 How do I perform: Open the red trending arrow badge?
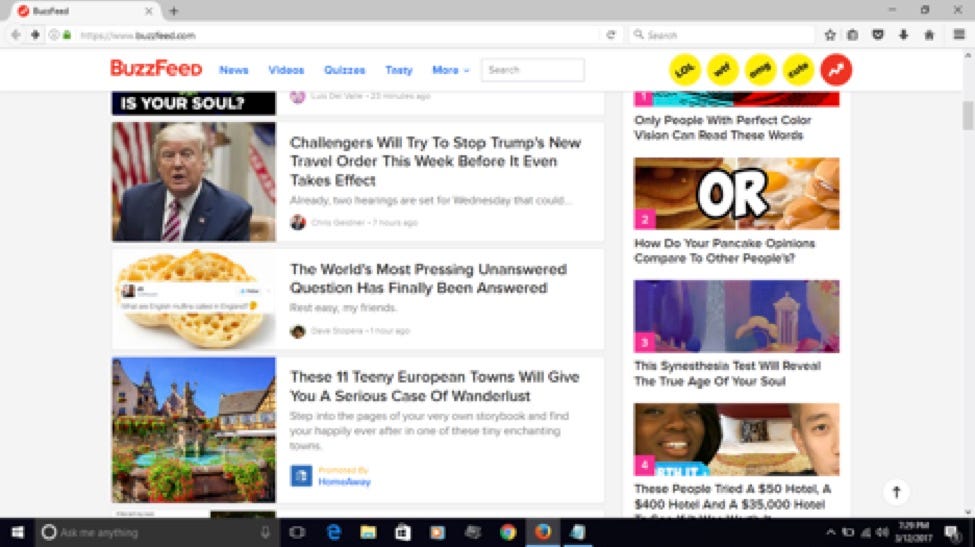[836, 70]
